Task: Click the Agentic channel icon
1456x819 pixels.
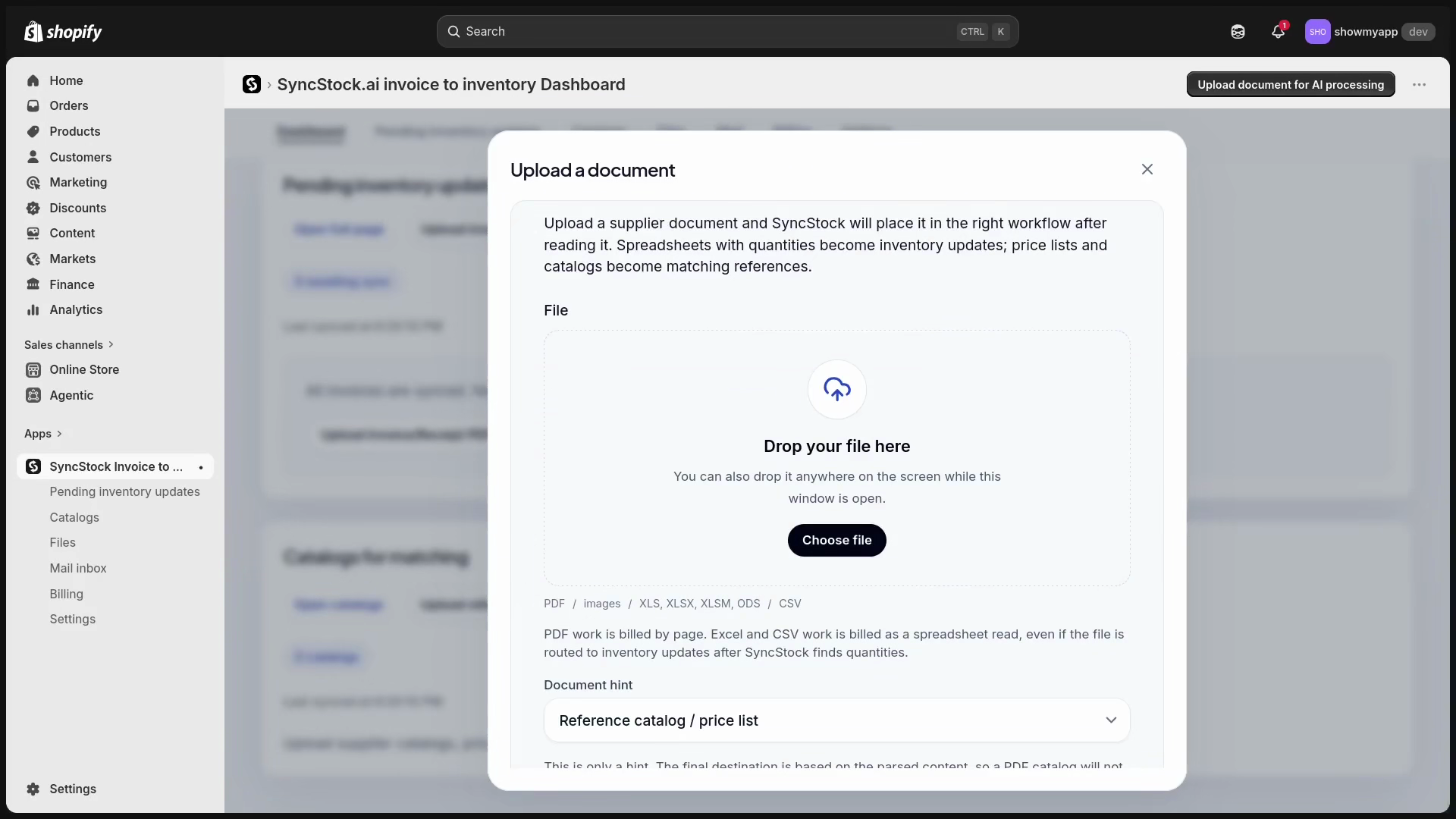Action: coord(33,395)
